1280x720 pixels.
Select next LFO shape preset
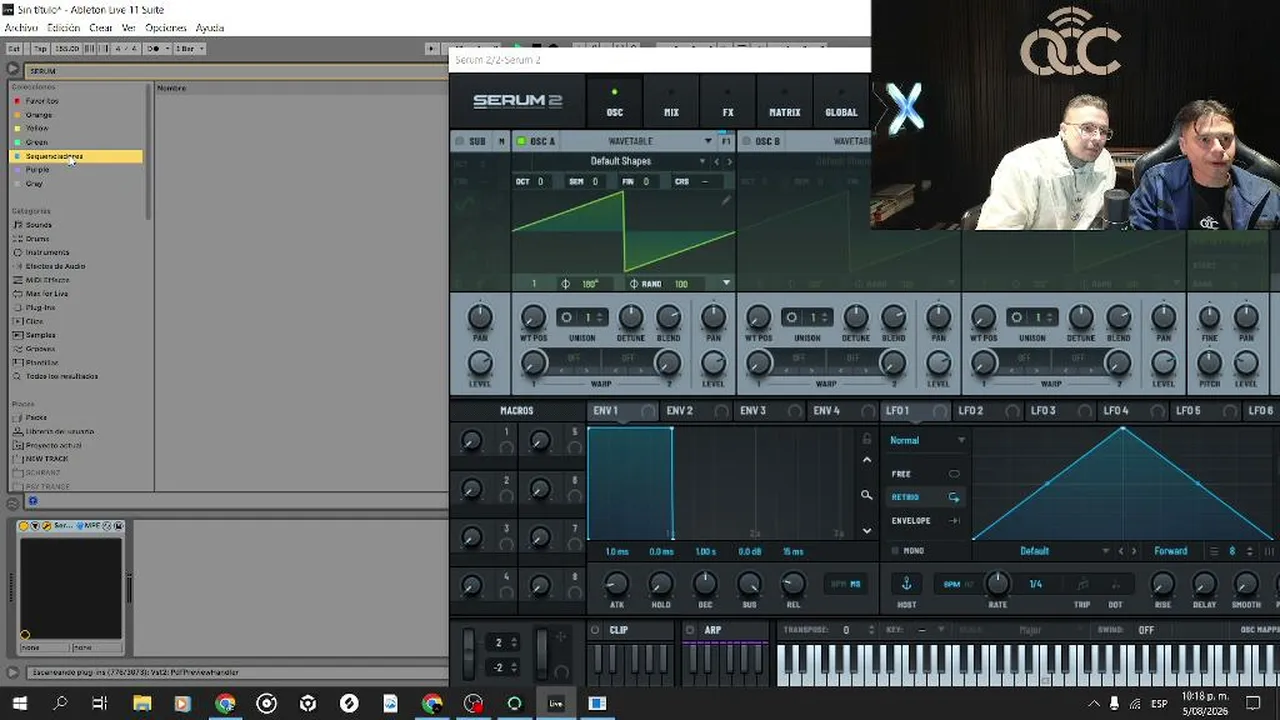[x=1134, y=551]
